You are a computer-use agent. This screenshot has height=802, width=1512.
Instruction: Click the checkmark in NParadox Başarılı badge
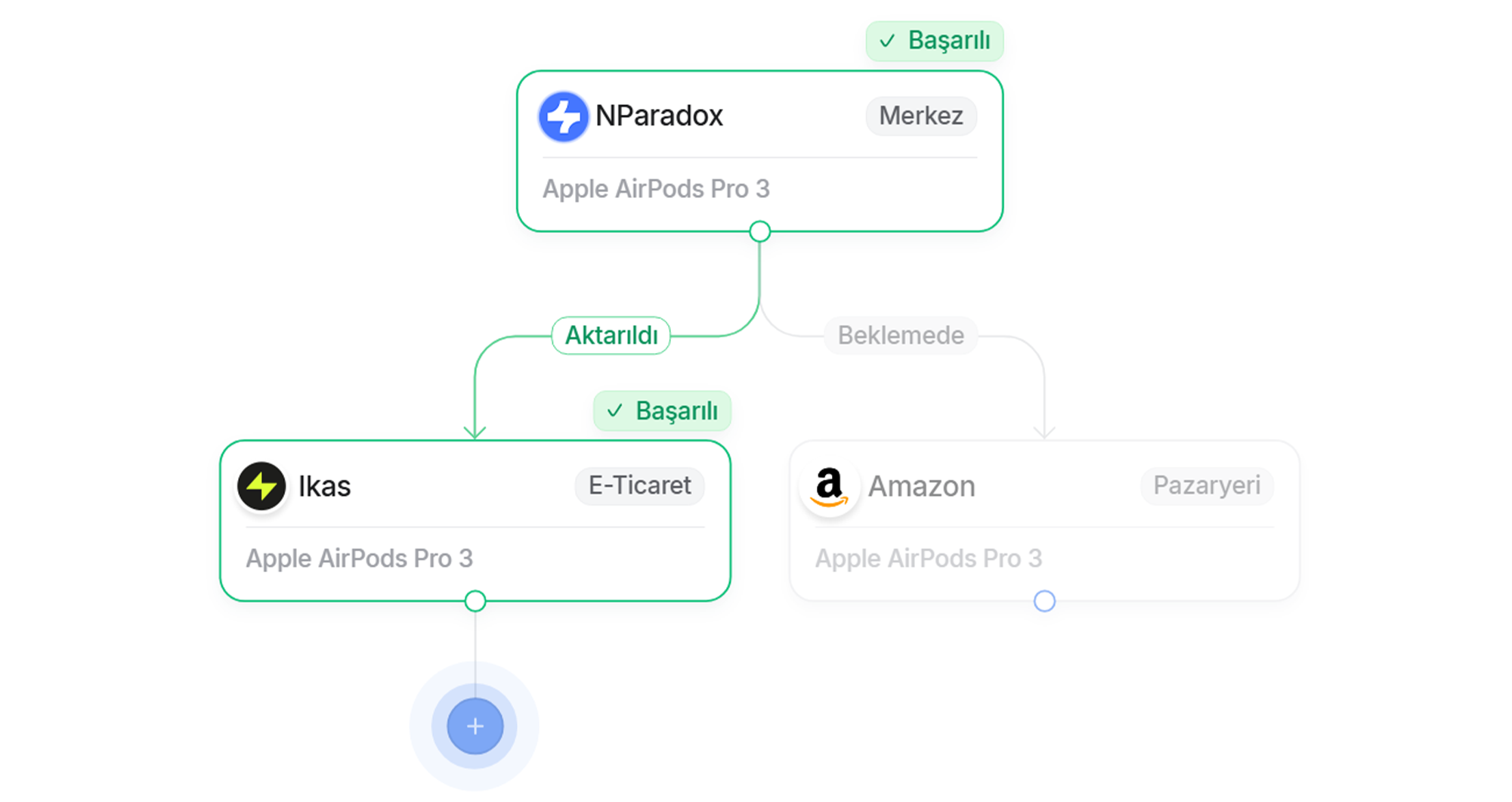point(887,41)
